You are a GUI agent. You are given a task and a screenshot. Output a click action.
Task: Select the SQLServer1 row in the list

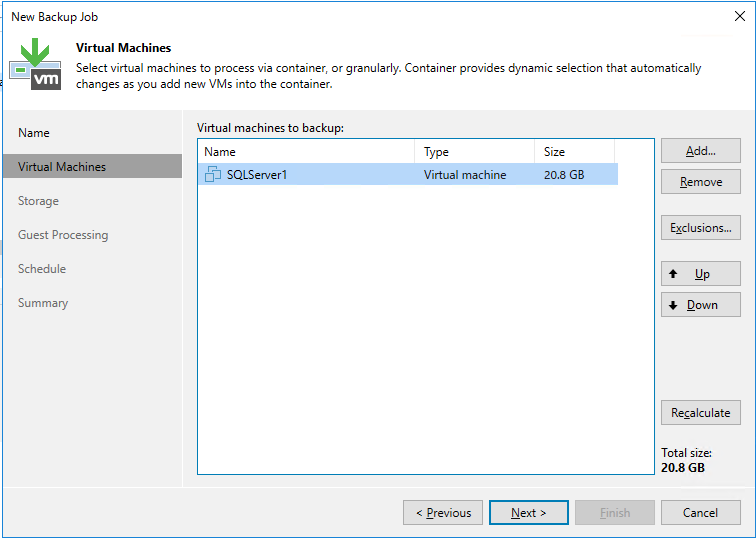pyautogui.click(x=408, y=175)
